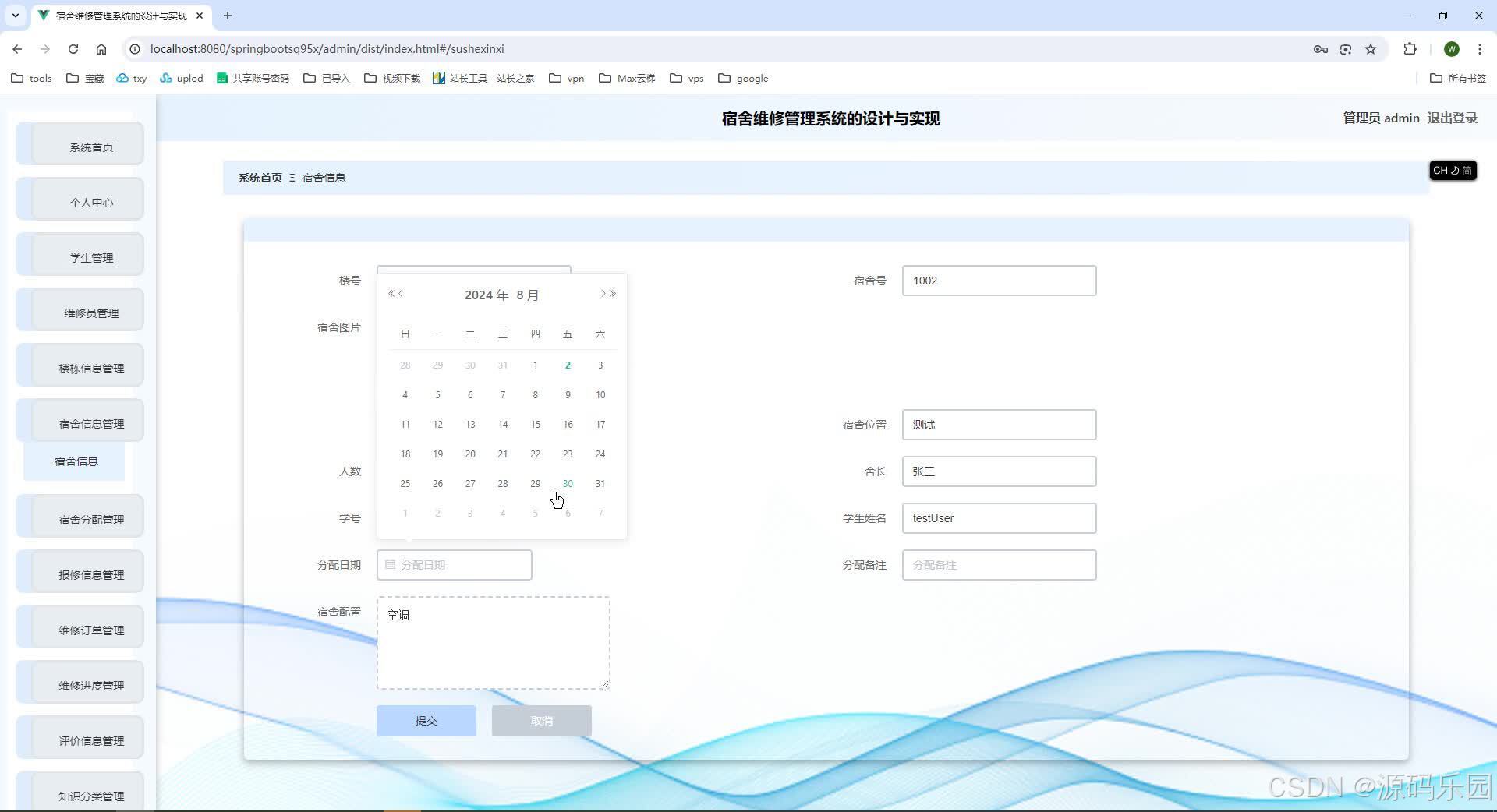Click the calendar icon in 分配日期 field
1497x812 pixels.
click(391, 564)
